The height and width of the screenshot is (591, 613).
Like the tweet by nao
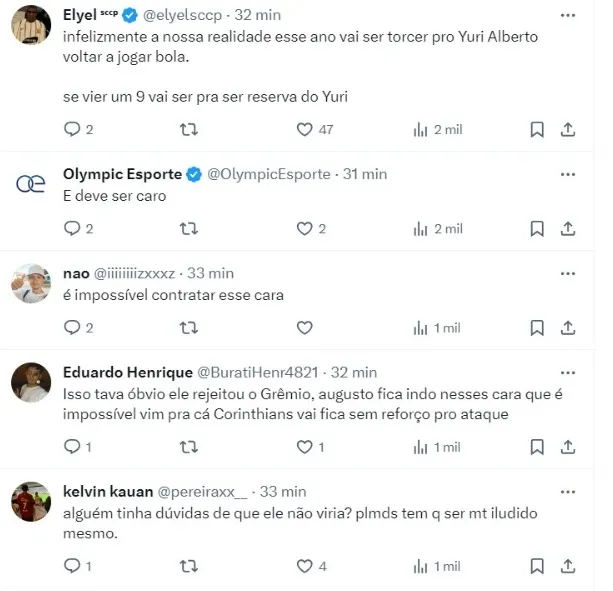coord(305,327)
